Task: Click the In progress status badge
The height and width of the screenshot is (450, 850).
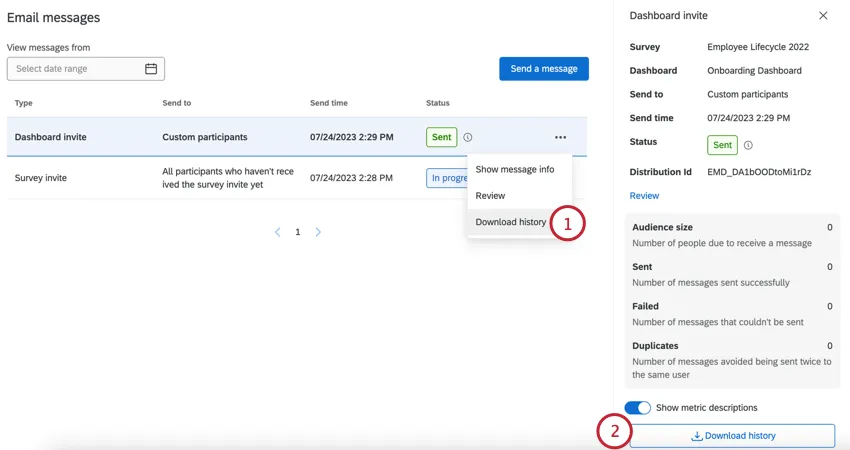Action: pyautogui.click(x=447, y=178)
